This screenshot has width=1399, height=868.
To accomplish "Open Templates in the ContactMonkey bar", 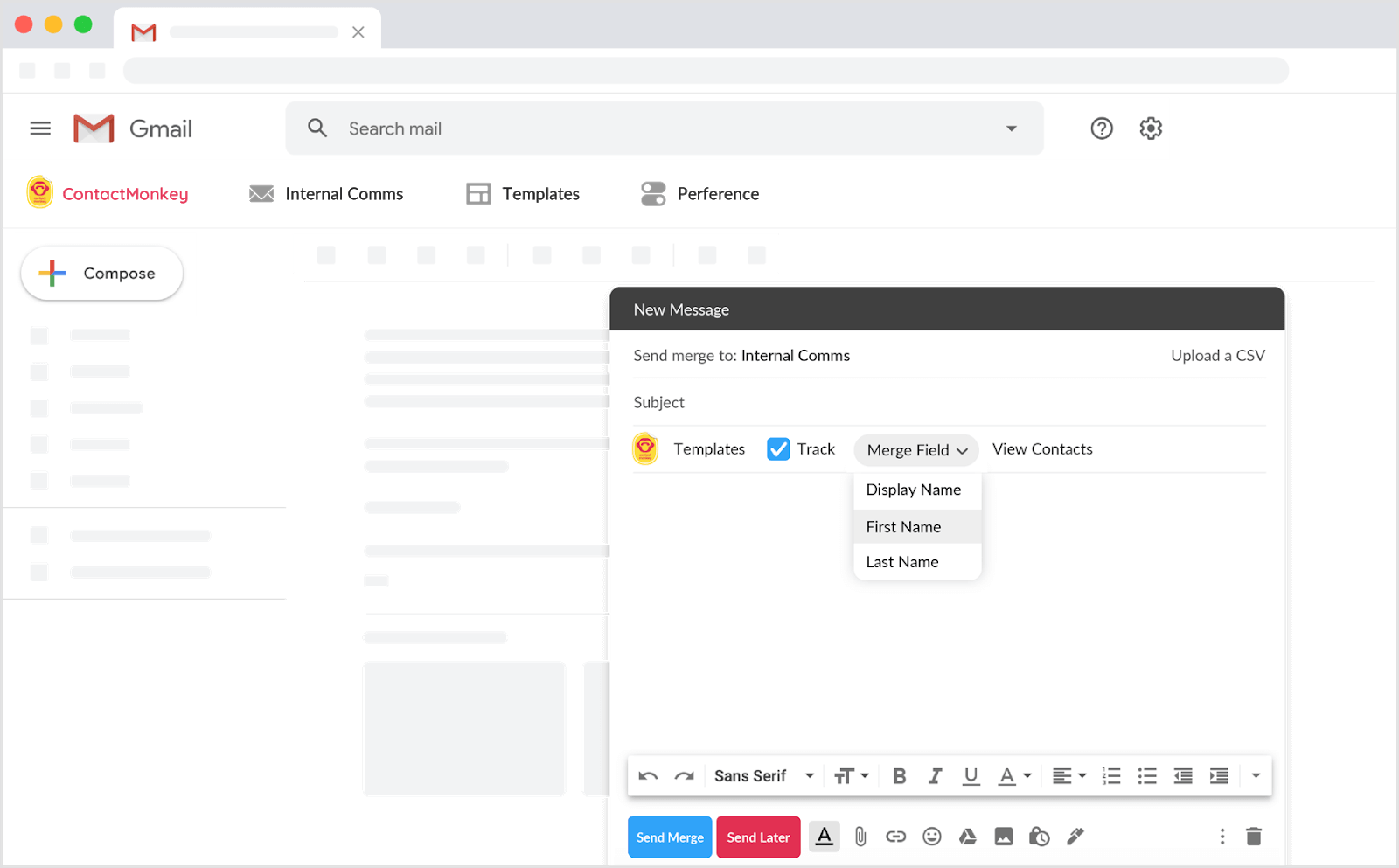I will coord(523,194).
